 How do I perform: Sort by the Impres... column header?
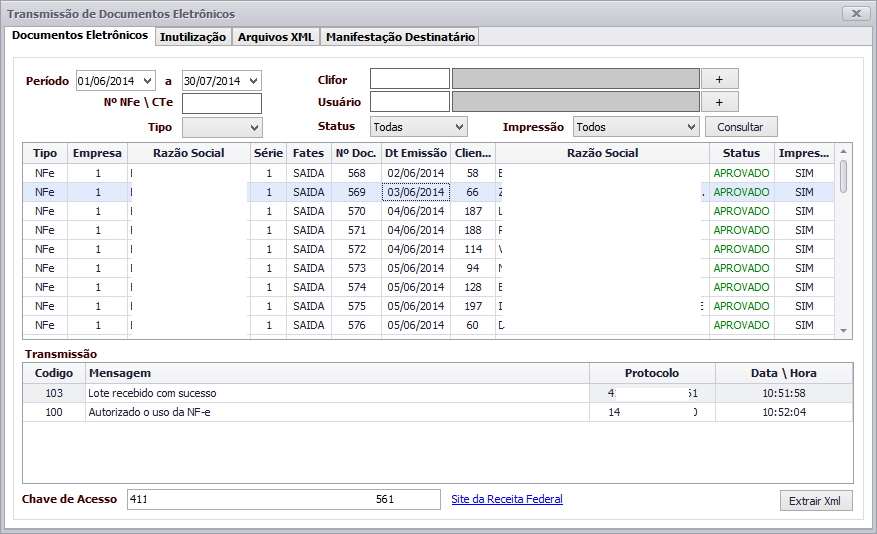pos(804,153)
